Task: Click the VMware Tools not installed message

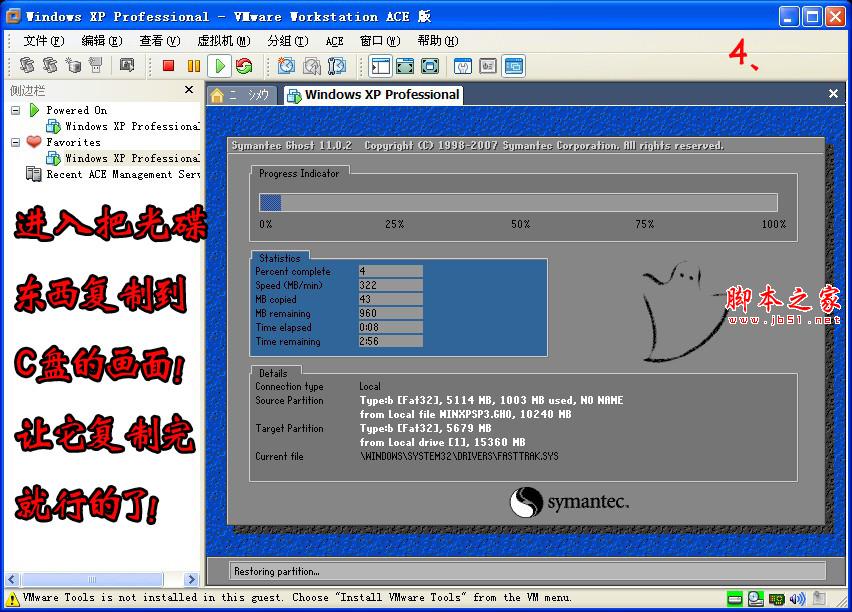Action: 297,598
